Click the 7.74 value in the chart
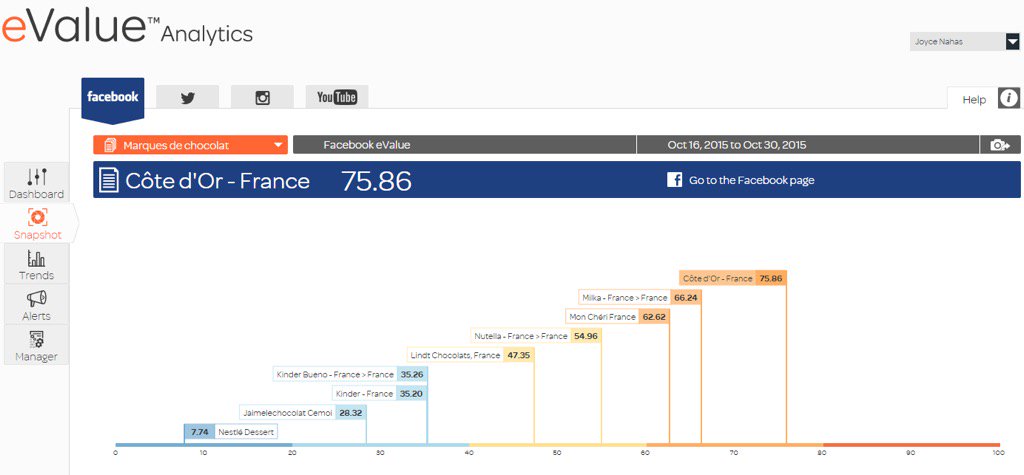Viewport: 1024px width, 475px height. coord(199,432)
